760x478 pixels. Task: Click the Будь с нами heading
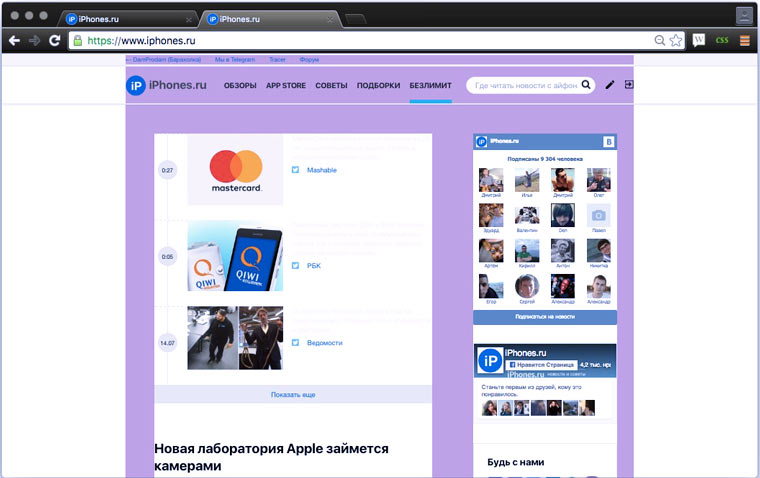point(516,462)
